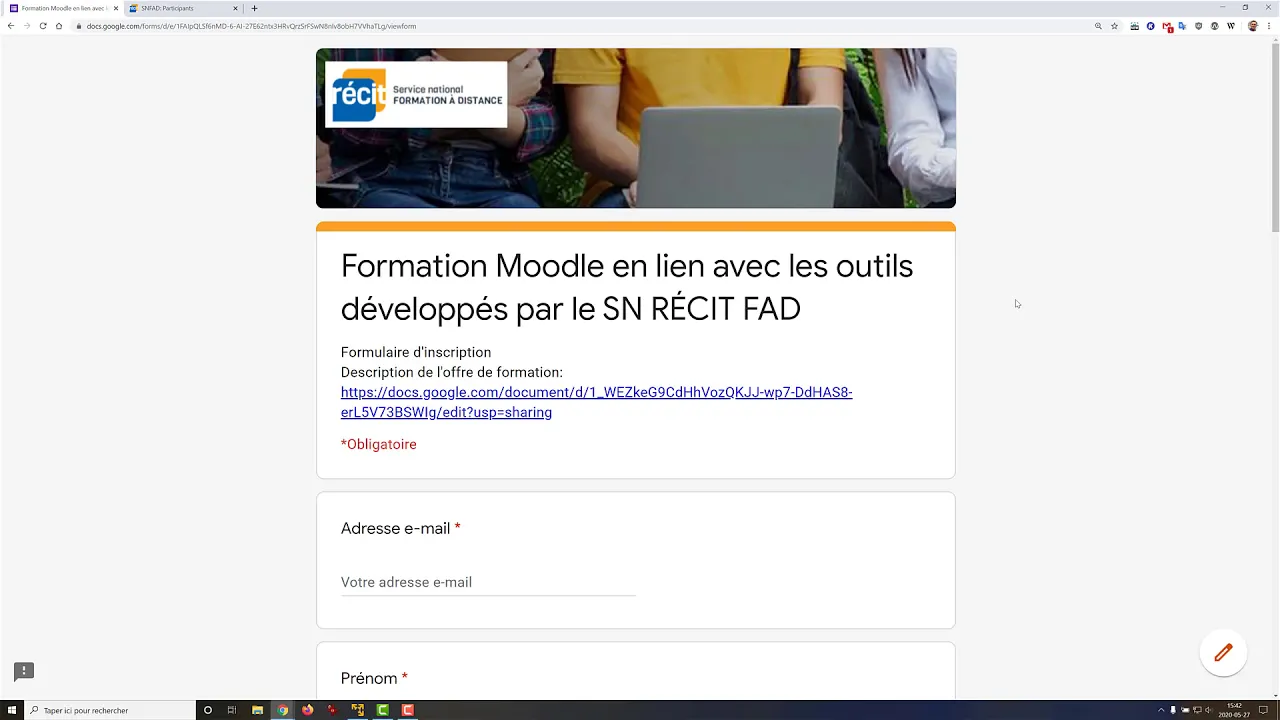This screenshot has width=1280, height=720.
Task: Open the green Camtasia taskbar icon
Action: coord(383,710)
